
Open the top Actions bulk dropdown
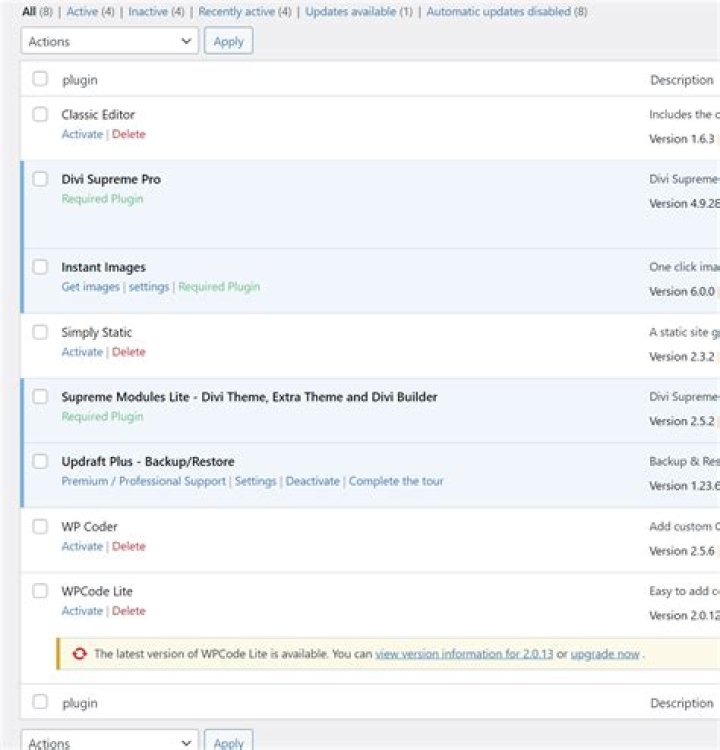pyautogui.click(x=110, y=41)
